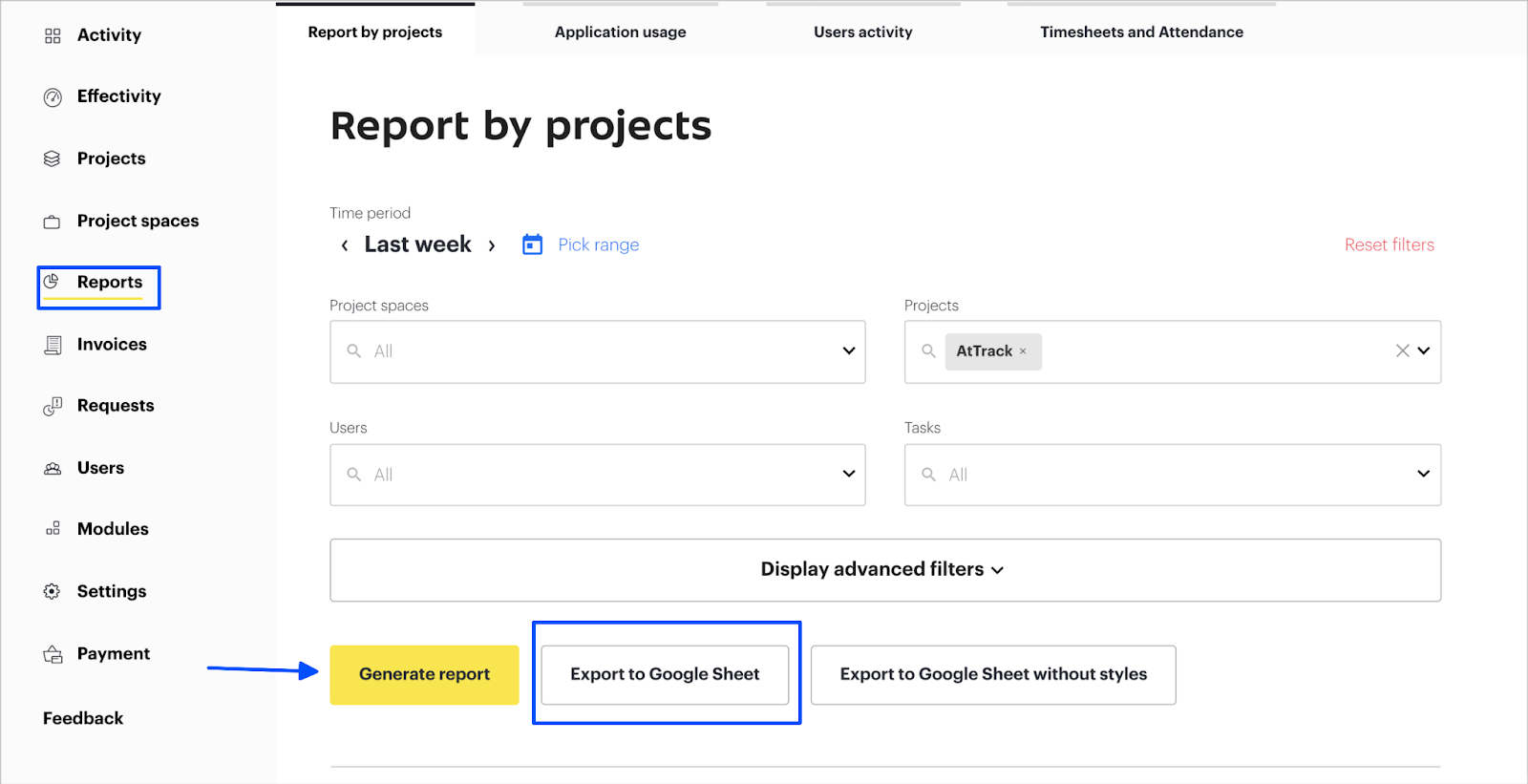Click the Invoices document icon
Viewport: 1528px width, 784px height.
point(53,345)
